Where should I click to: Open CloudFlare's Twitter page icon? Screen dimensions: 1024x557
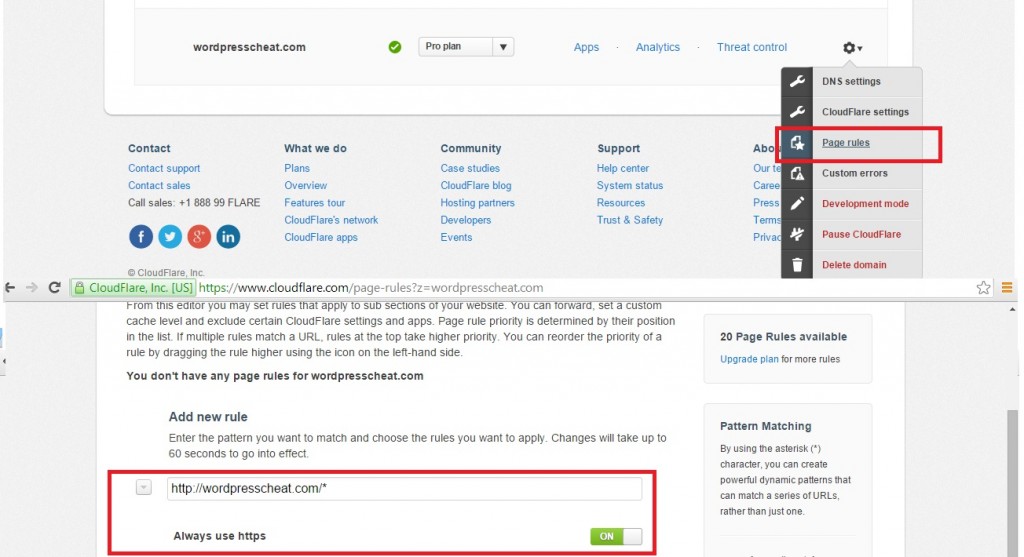click(170, 236)
